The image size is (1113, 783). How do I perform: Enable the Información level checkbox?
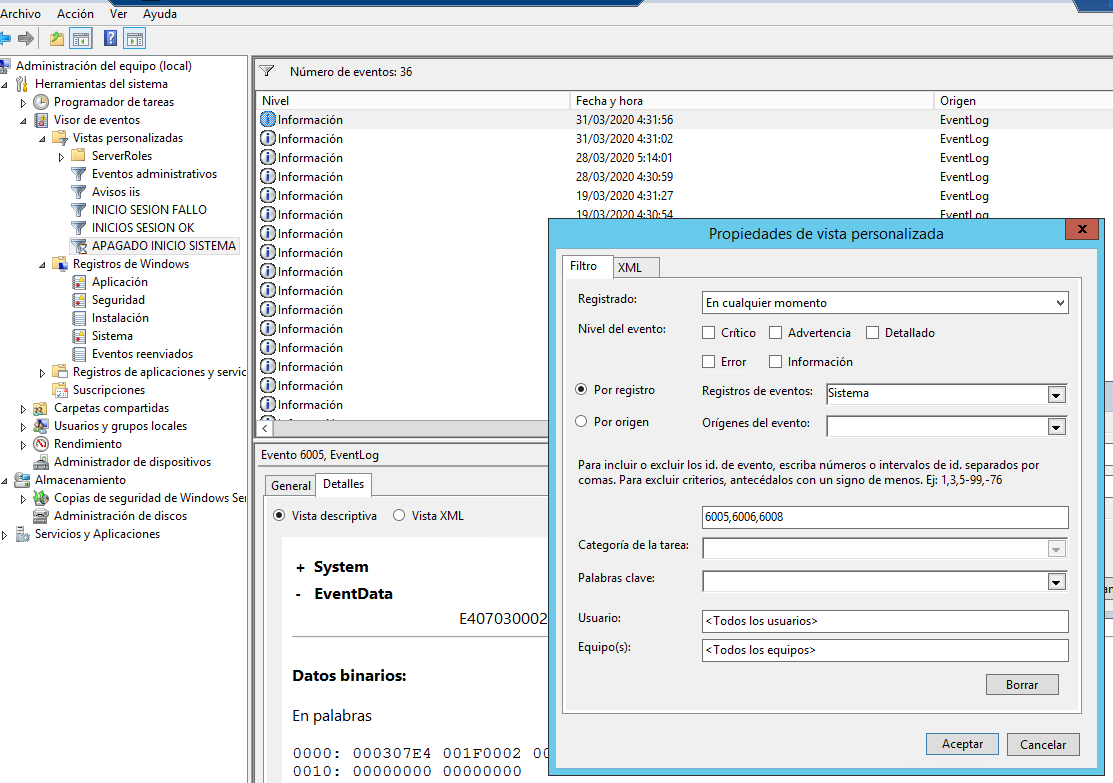(775, 361)
